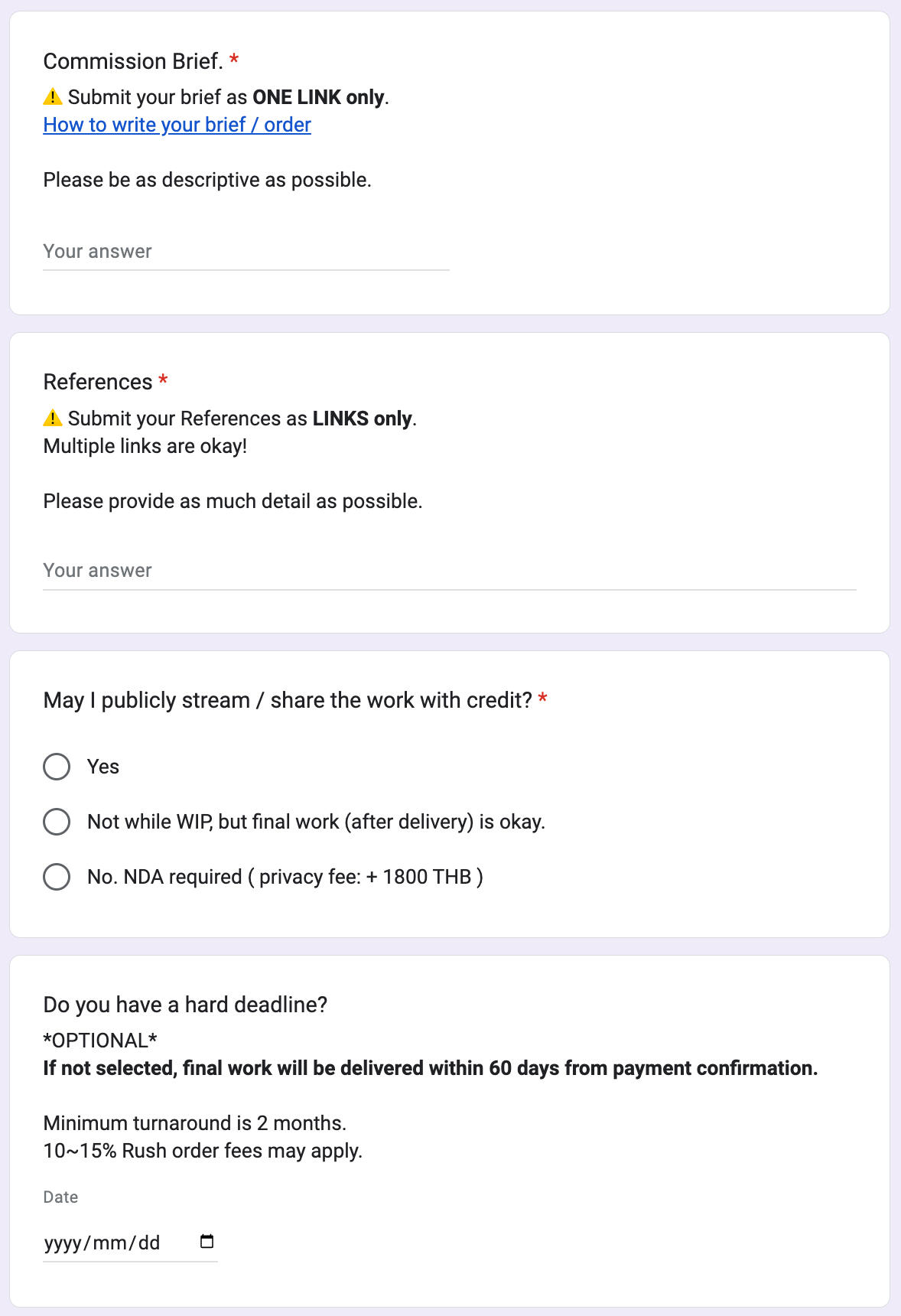The height and width of the screenshot is (1316, 901).
Task: Click the "References" question heading
Action: click(x=98, y=382)
